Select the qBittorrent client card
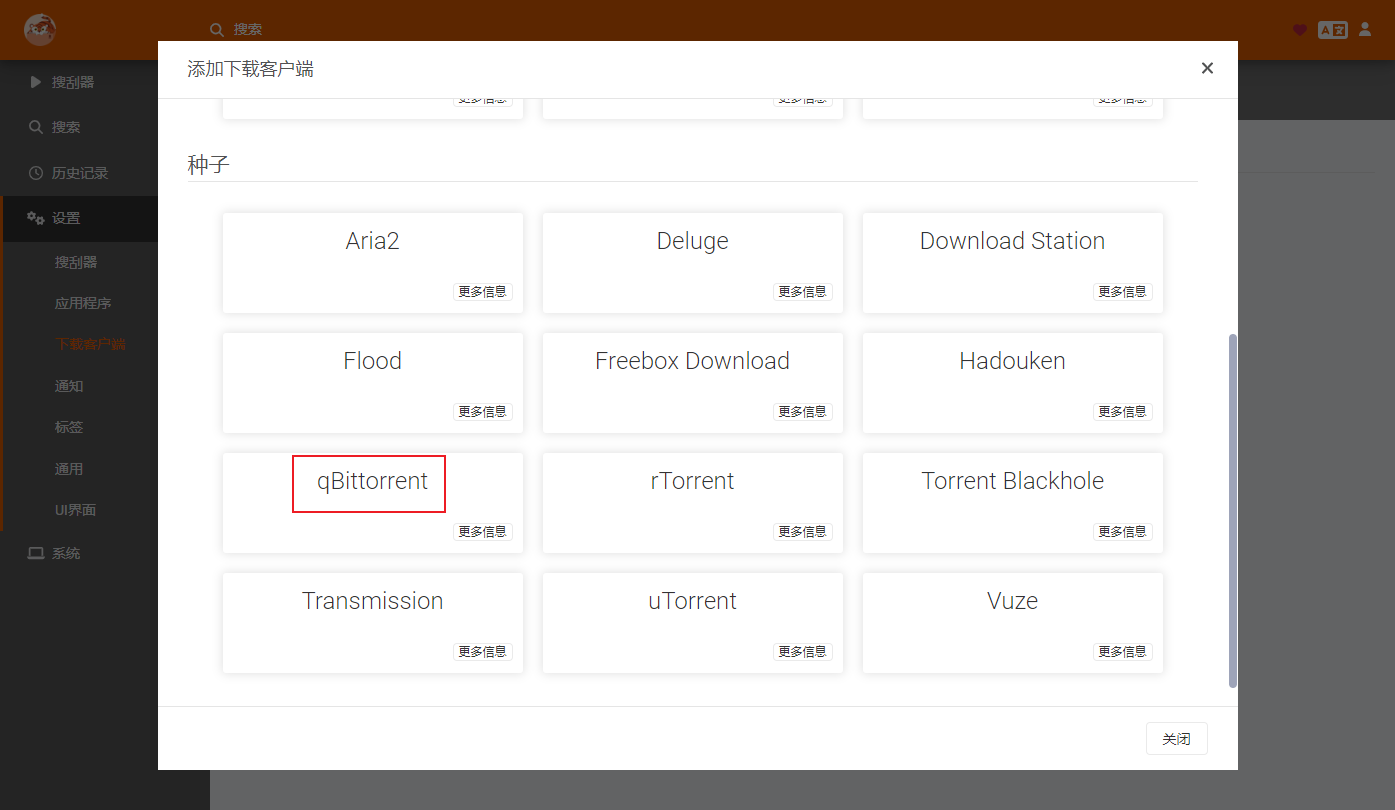This screenshot has height=810, width=1395. pos(373,503)
